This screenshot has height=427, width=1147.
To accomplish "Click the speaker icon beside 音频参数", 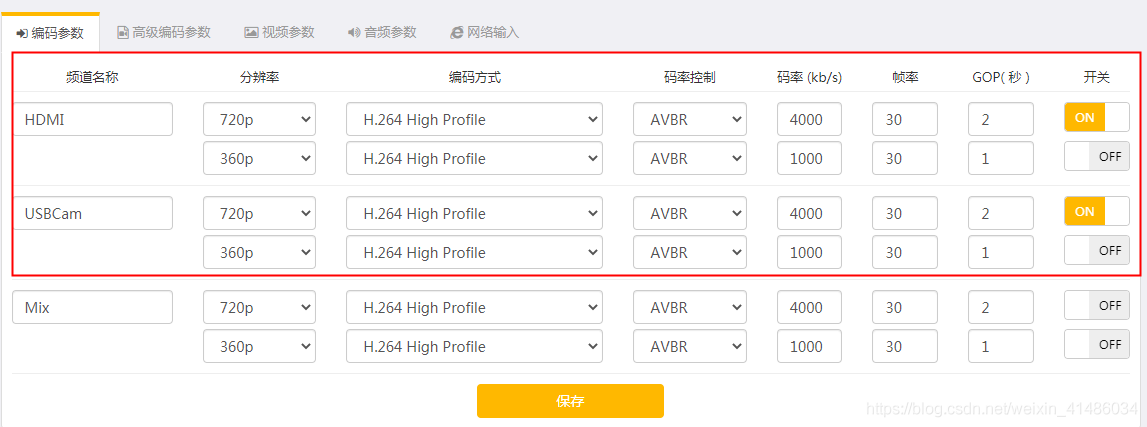I will (x=354, y=32).
